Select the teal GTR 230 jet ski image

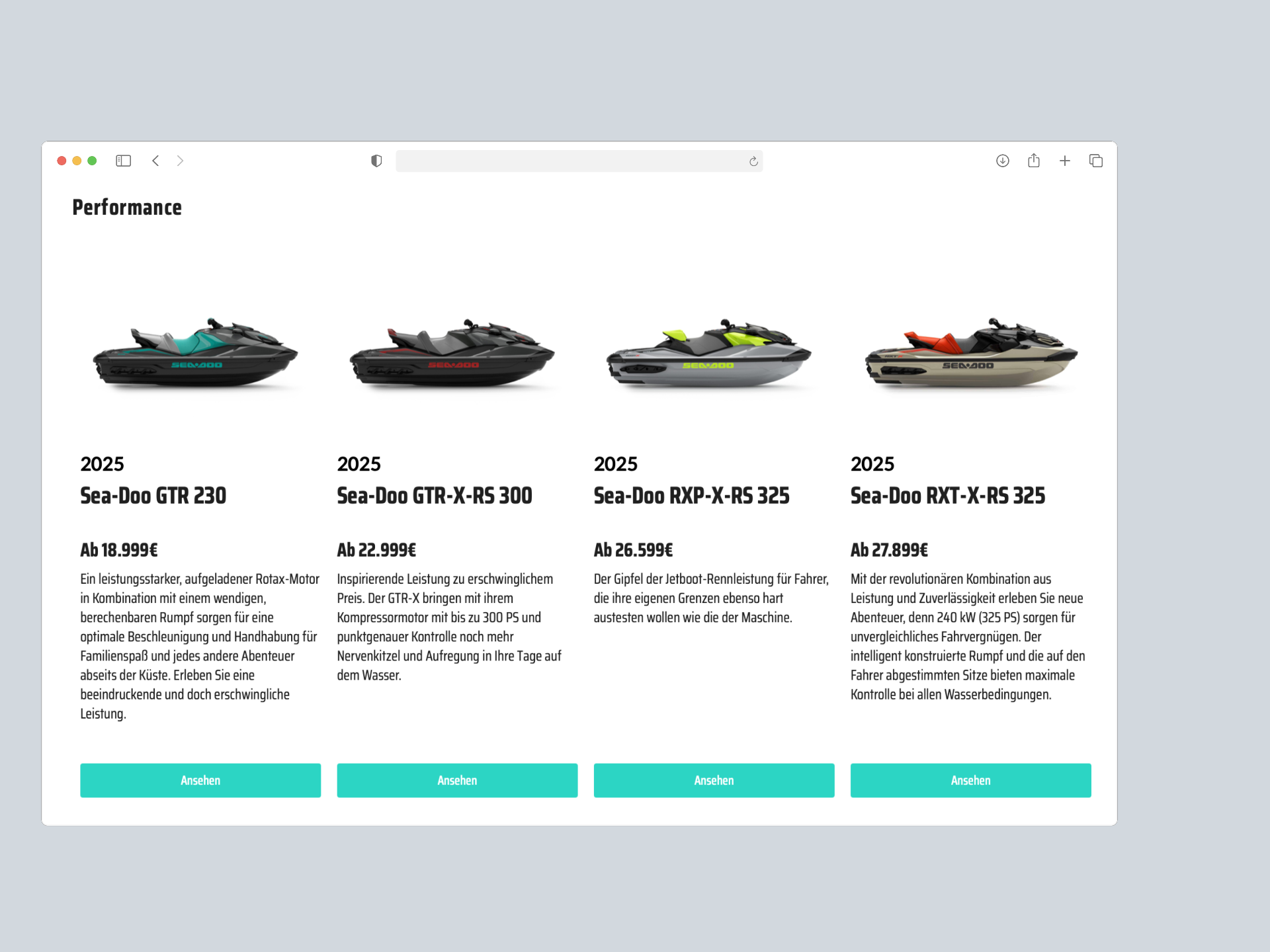(196, 354)
